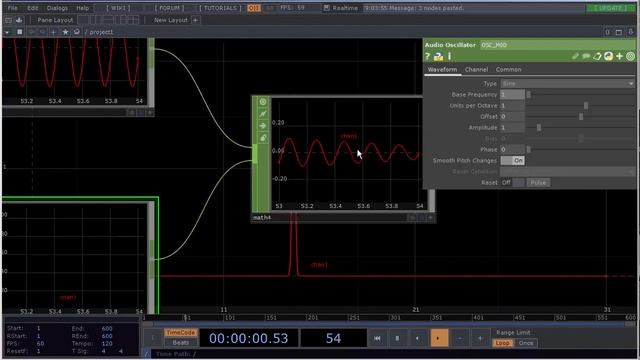Open the Dialogs menu
This screenshot has height=360, width=640.
point(57,8)
